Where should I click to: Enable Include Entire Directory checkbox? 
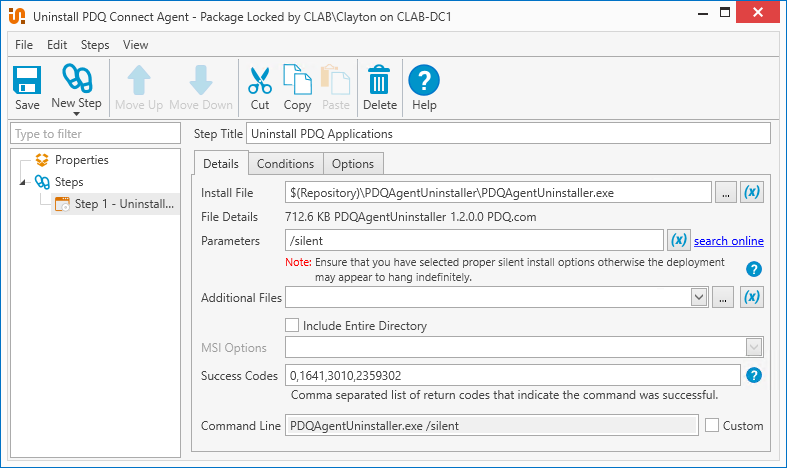[x=292, y=325]
